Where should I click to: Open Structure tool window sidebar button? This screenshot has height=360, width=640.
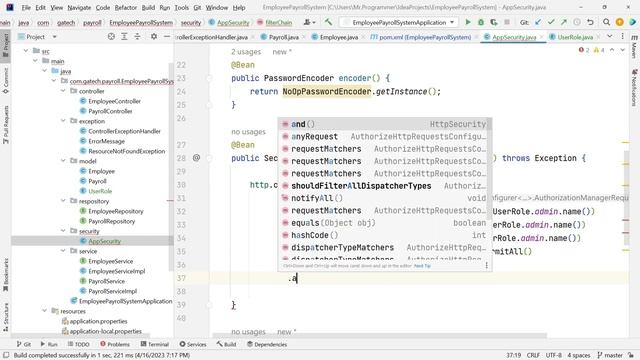pyautogui.click(x=6, y=317)
